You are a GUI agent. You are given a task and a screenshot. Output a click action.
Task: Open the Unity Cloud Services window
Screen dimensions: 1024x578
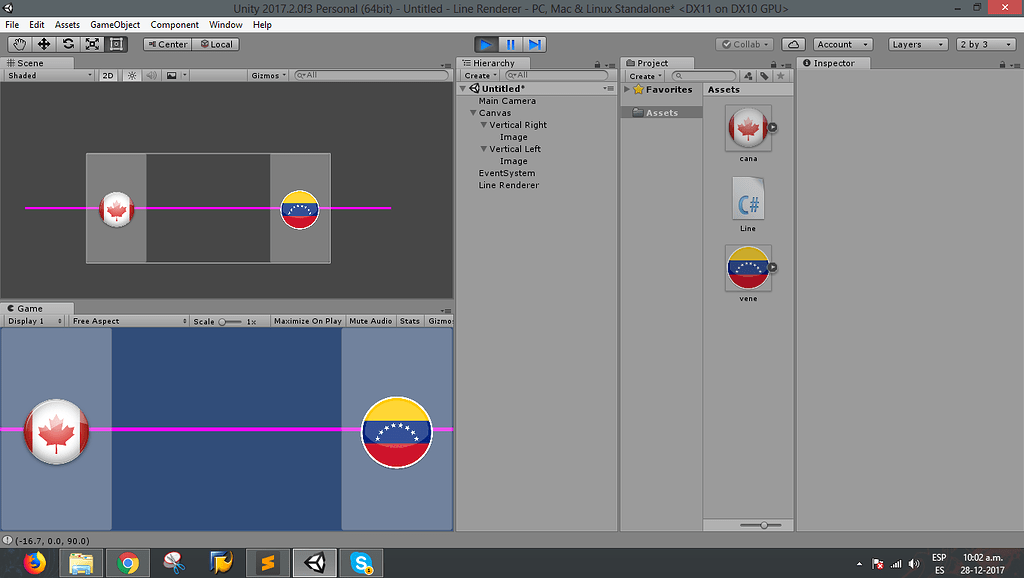click(x=795, y=44)
